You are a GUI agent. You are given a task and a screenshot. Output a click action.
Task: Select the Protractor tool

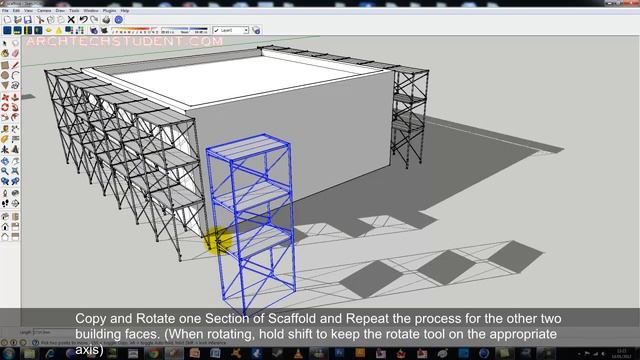coord(5,140)
